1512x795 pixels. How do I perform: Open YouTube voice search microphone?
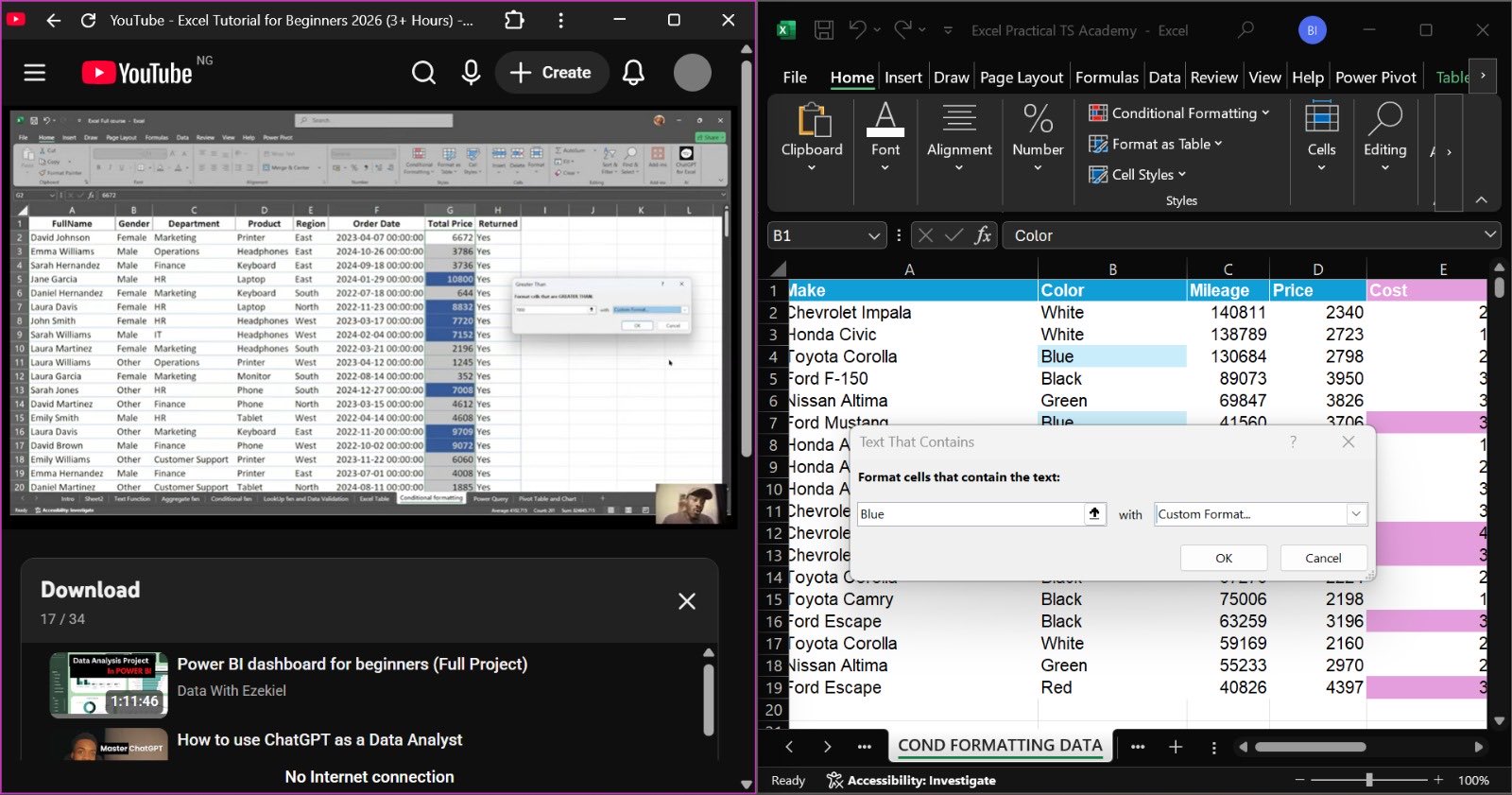click(471, 73)
